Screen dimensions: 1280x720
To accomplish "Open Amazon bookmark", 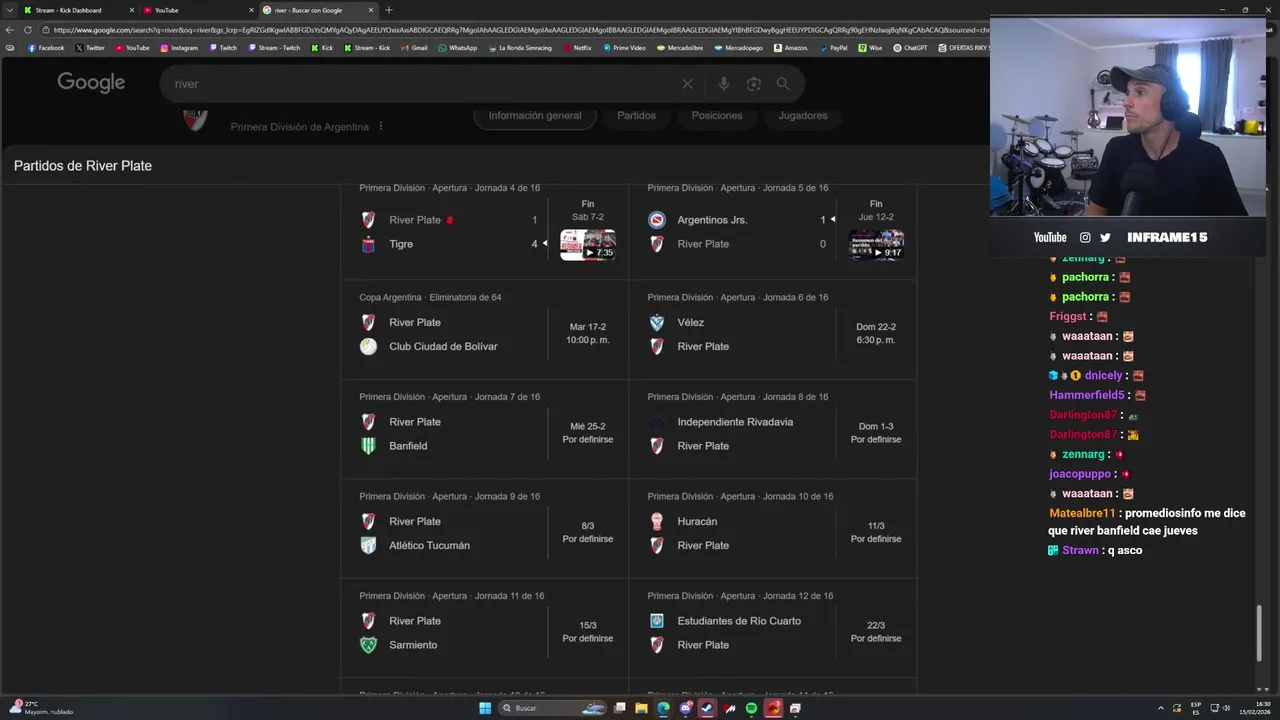I will coord(791,48).
